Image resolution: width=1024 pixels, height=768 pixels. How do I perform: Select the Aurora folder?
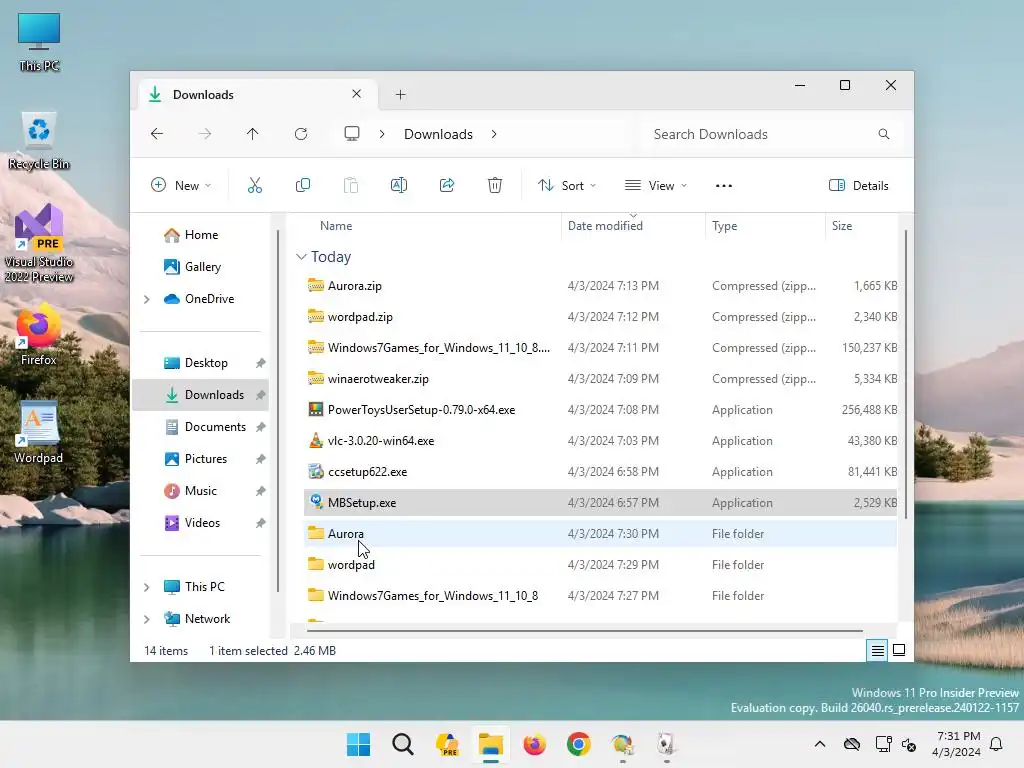click(x=601, y=534)
